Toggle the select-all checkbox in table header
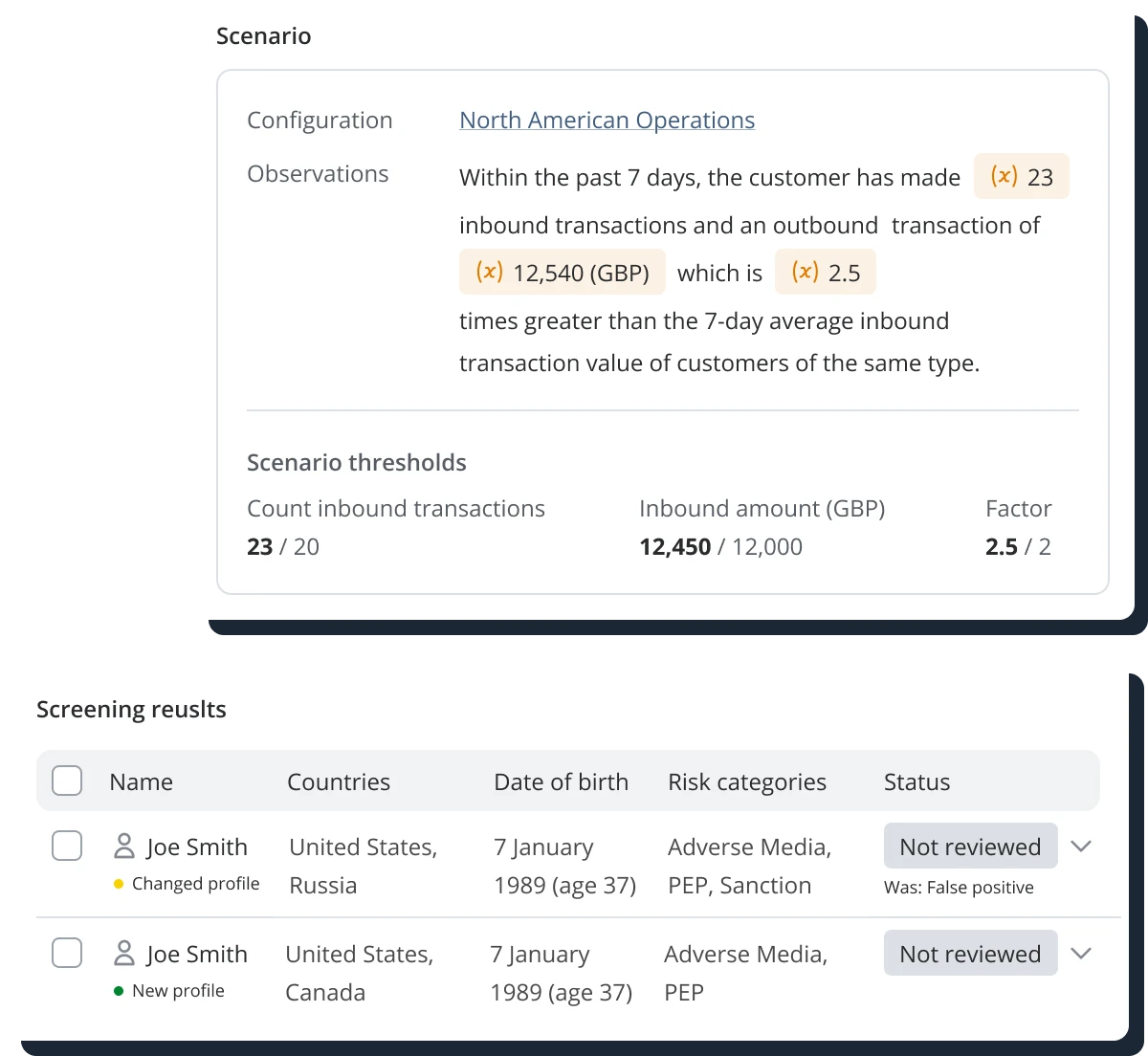This screenshot has width=1148, height=1056. [x=67, y=781]
